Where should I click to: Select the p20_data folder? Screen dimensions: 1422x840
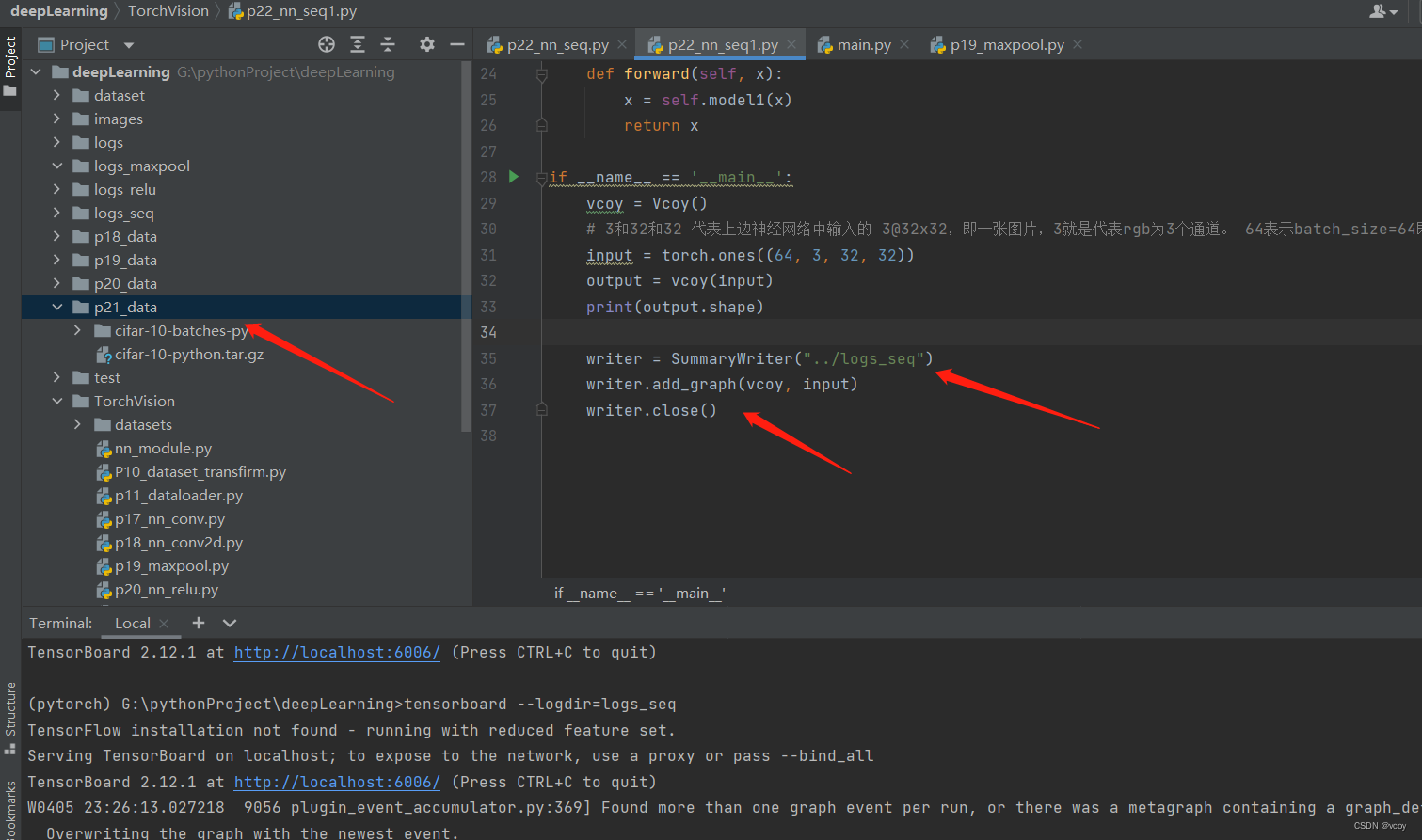click(x=125, y=283)
